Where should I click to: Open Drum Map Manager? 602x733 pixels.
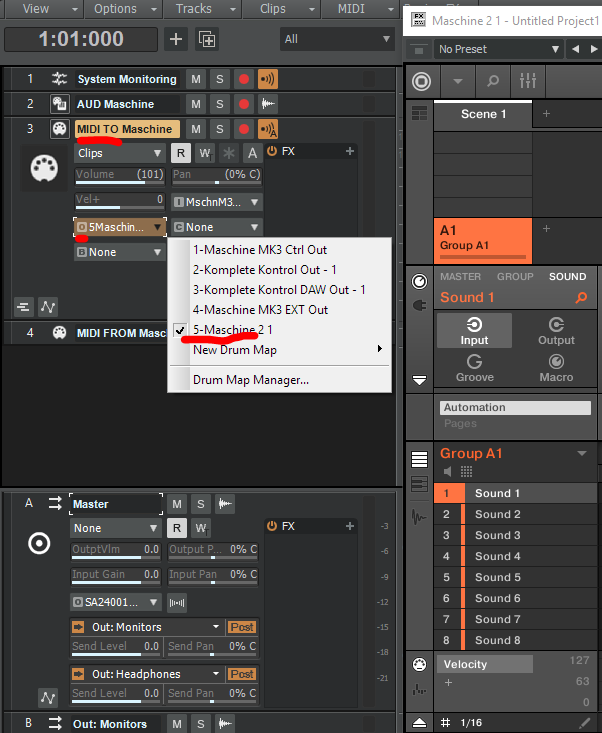click(x=280, y=380)
